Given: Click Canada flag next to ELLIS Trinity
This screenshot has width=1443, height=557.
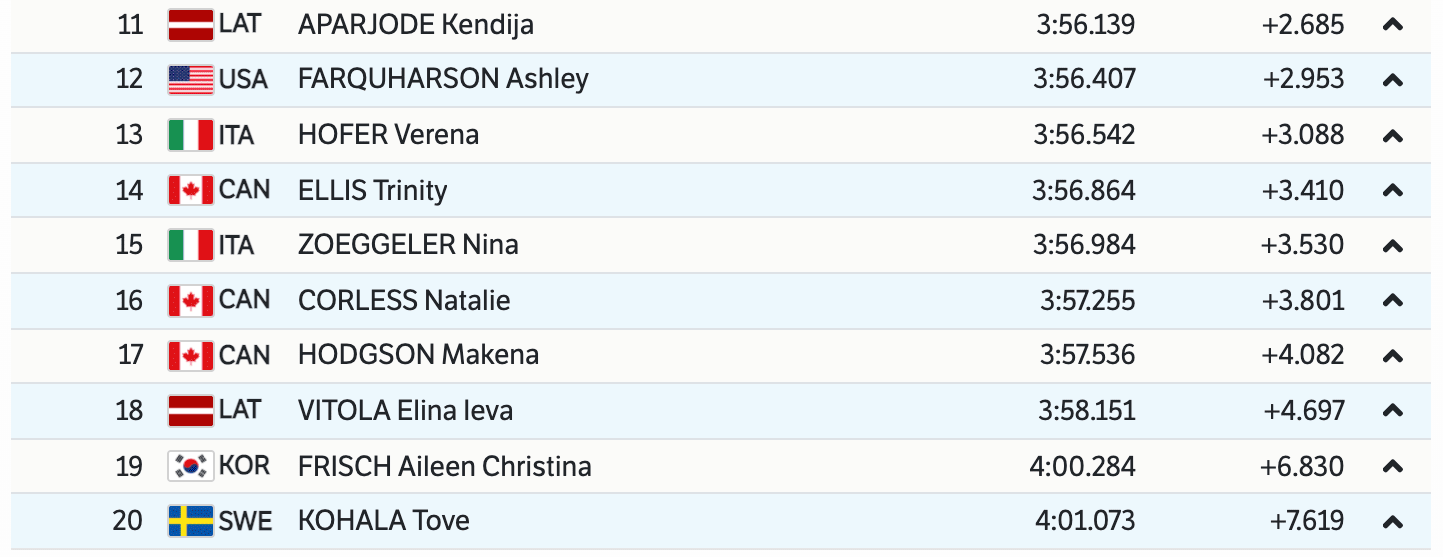Looking at the screenshot, I should pos(190,190).
